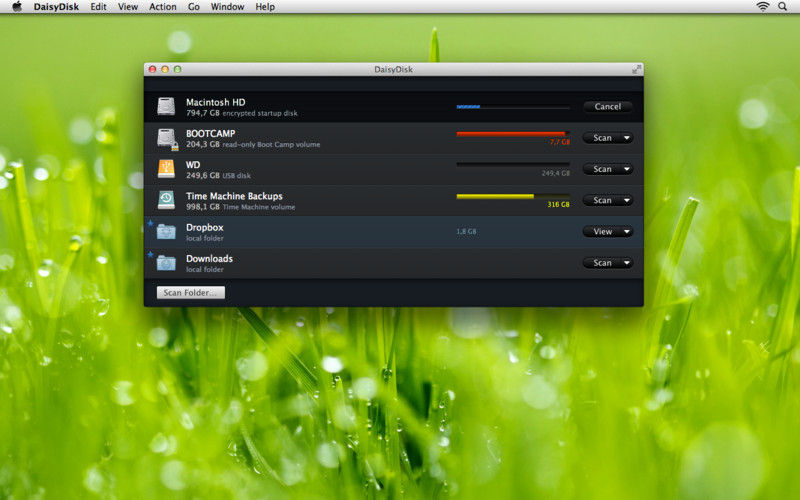The height and width of the screenshot is (500, 800).
Task: Open dropdown arrow next to WD Scan
Action: click(x=627, y=169)
